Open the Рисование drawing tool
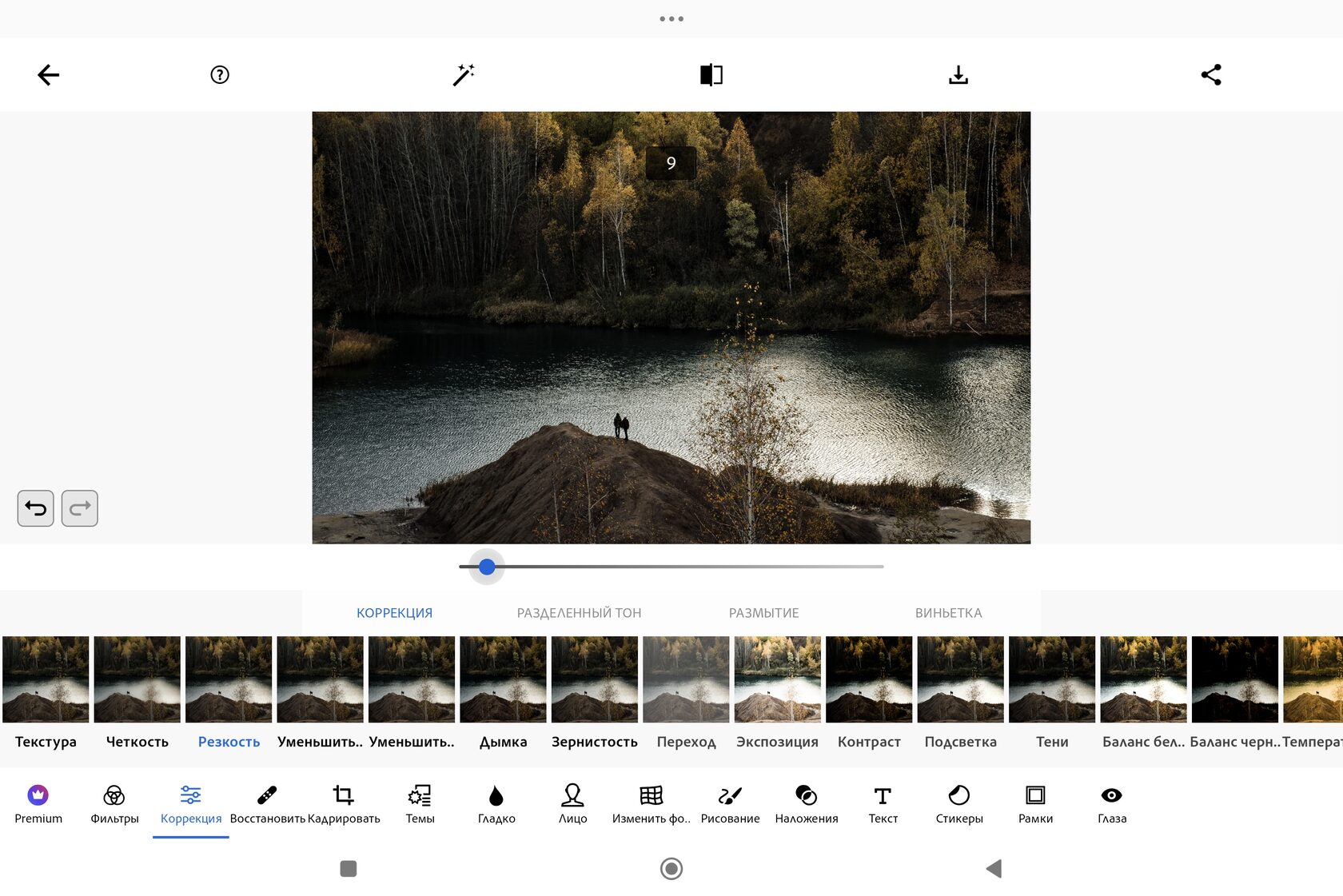The width and height of the screenshot is (1343, 896). click(x=730, y=803)
